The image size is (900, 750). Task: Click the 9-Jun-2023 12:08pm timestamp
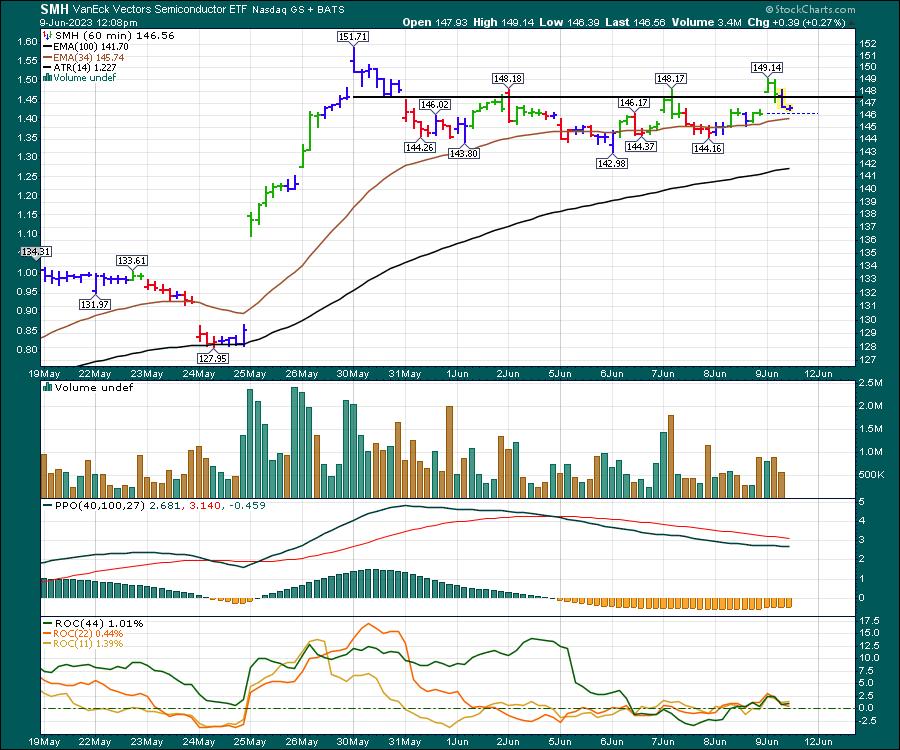click(x=89, y=23)
